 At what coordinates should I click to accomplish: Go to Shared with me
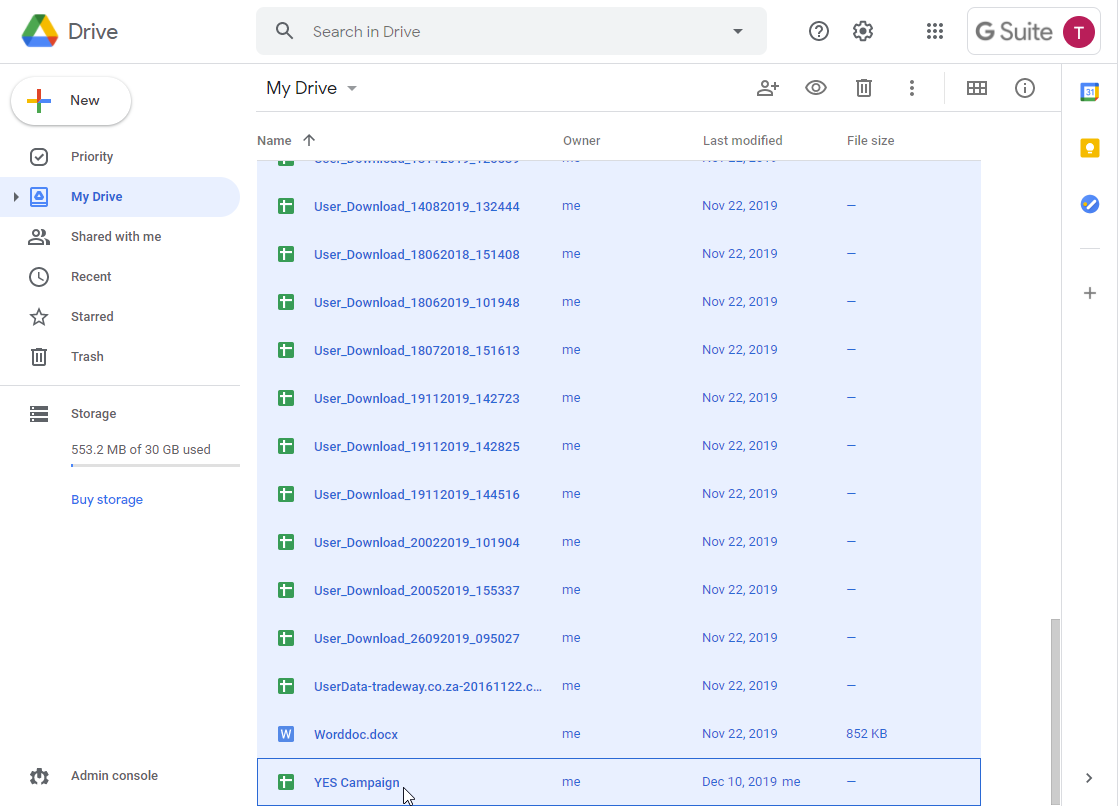[116, 237]
